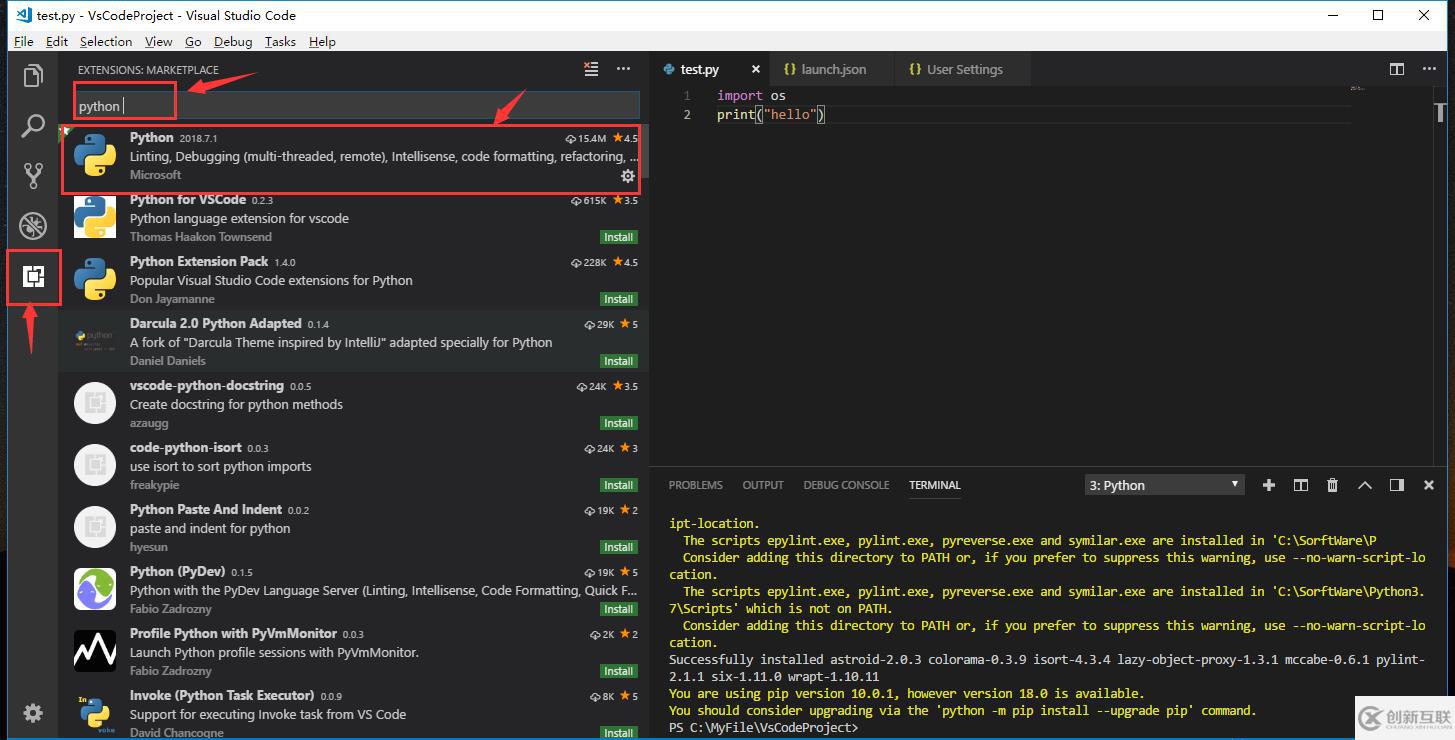Split the terminal panel
This screenshot has height=740, width=1455.
click(x=1301, y=485)
